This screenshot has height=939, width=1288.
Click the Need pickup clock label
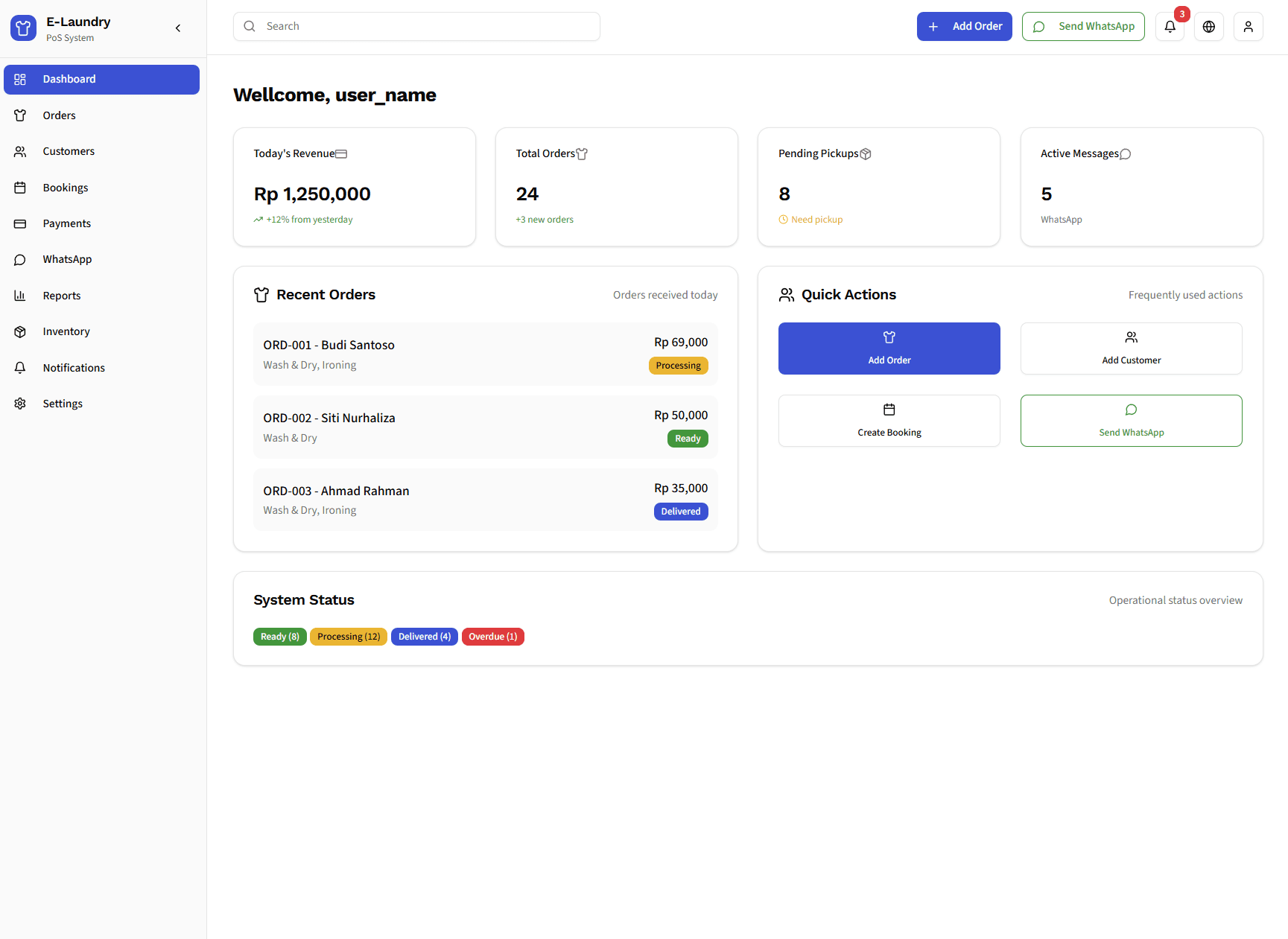click(810, 220)
